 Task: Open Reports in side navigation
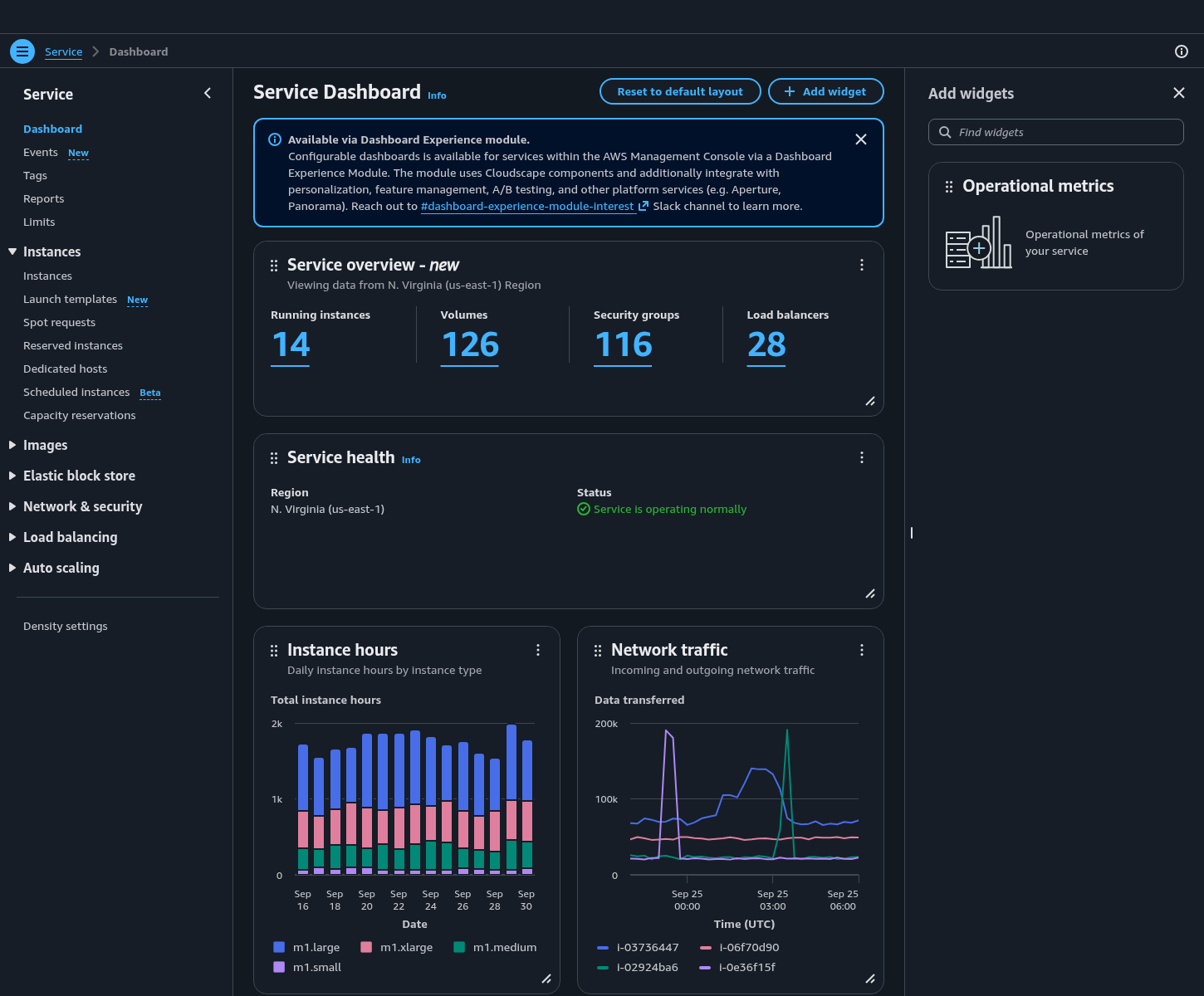click(43, 198)
